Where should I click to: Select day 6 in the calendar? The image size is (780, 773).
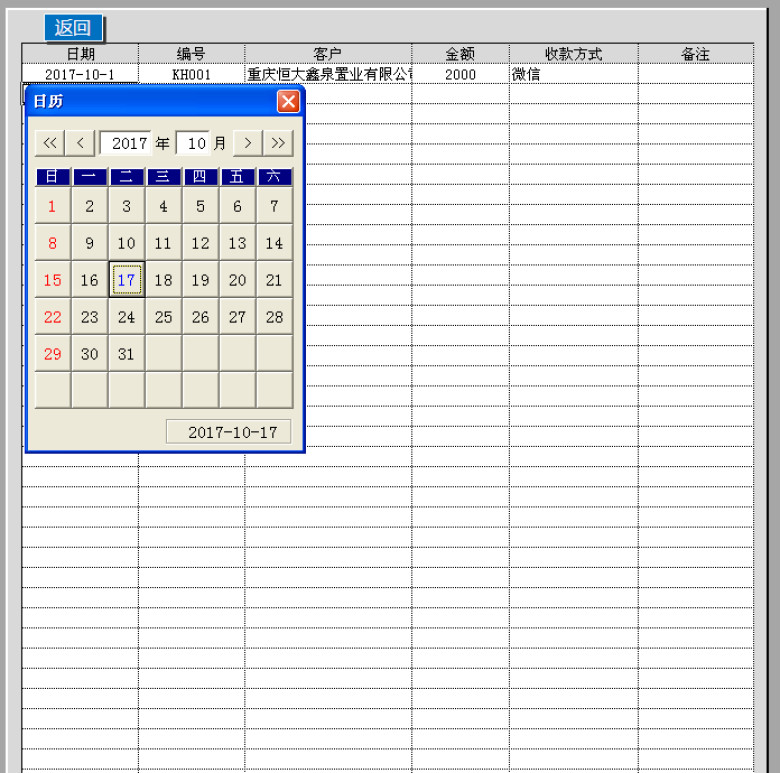(x=237, y=205)
